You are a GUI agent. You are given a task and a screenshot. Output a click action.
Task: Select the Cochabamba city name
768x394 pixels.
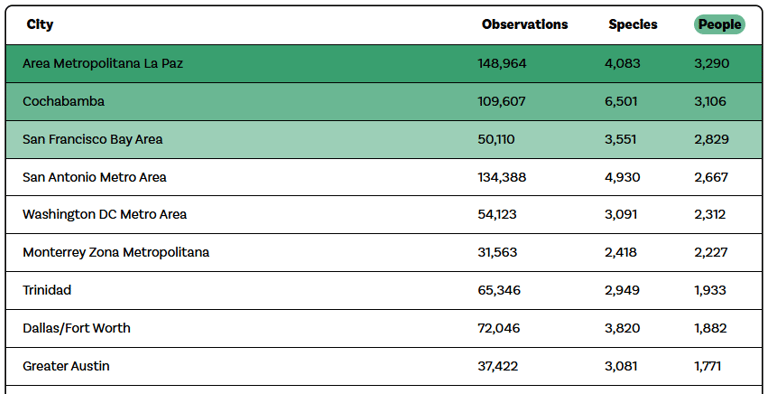63,101
